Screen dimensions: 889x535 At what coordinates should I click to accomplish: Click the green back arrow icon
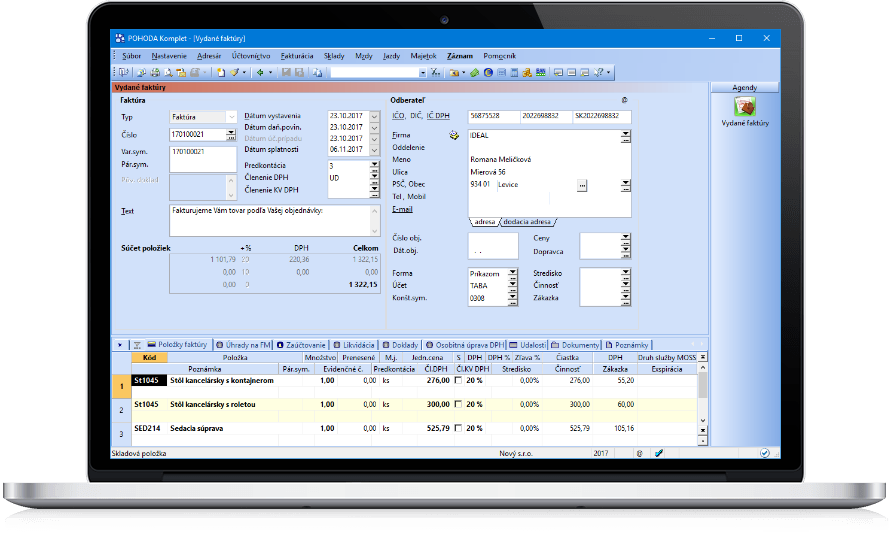click(259, 73)
